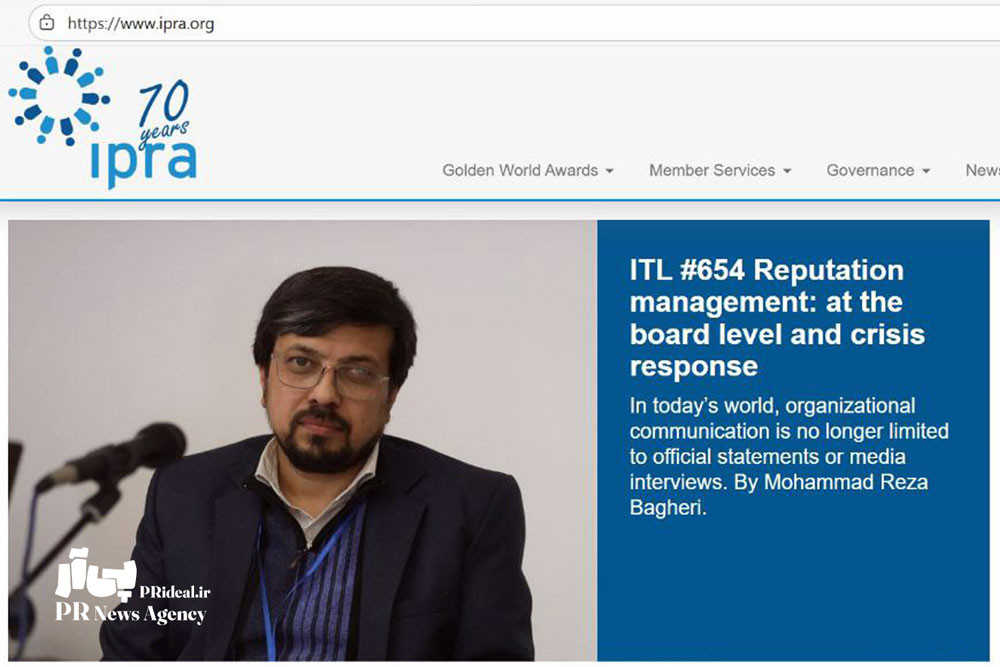Open the Golden World Awards menu
The height and width of the screenshot is (667, 1000).
[x=520, y=171]
